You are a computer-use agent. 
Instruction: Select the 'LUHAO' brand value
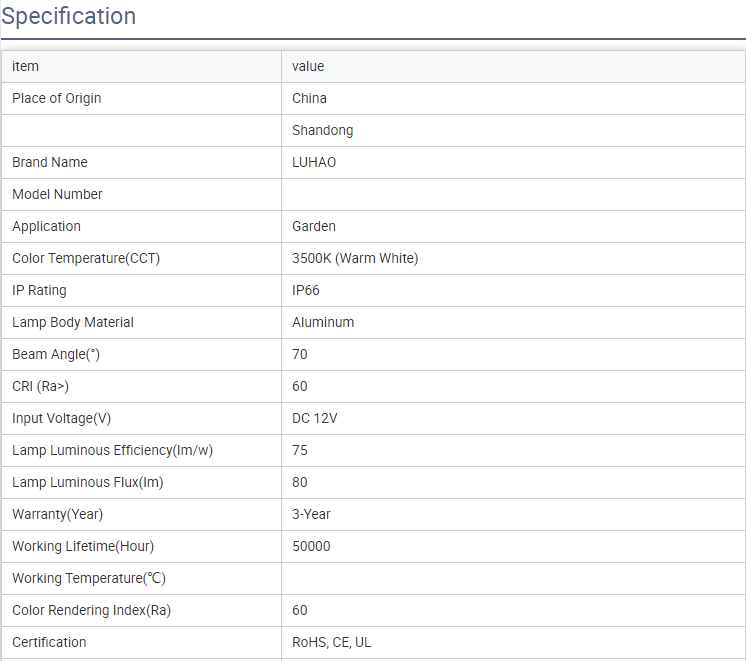tap(314, 162)
